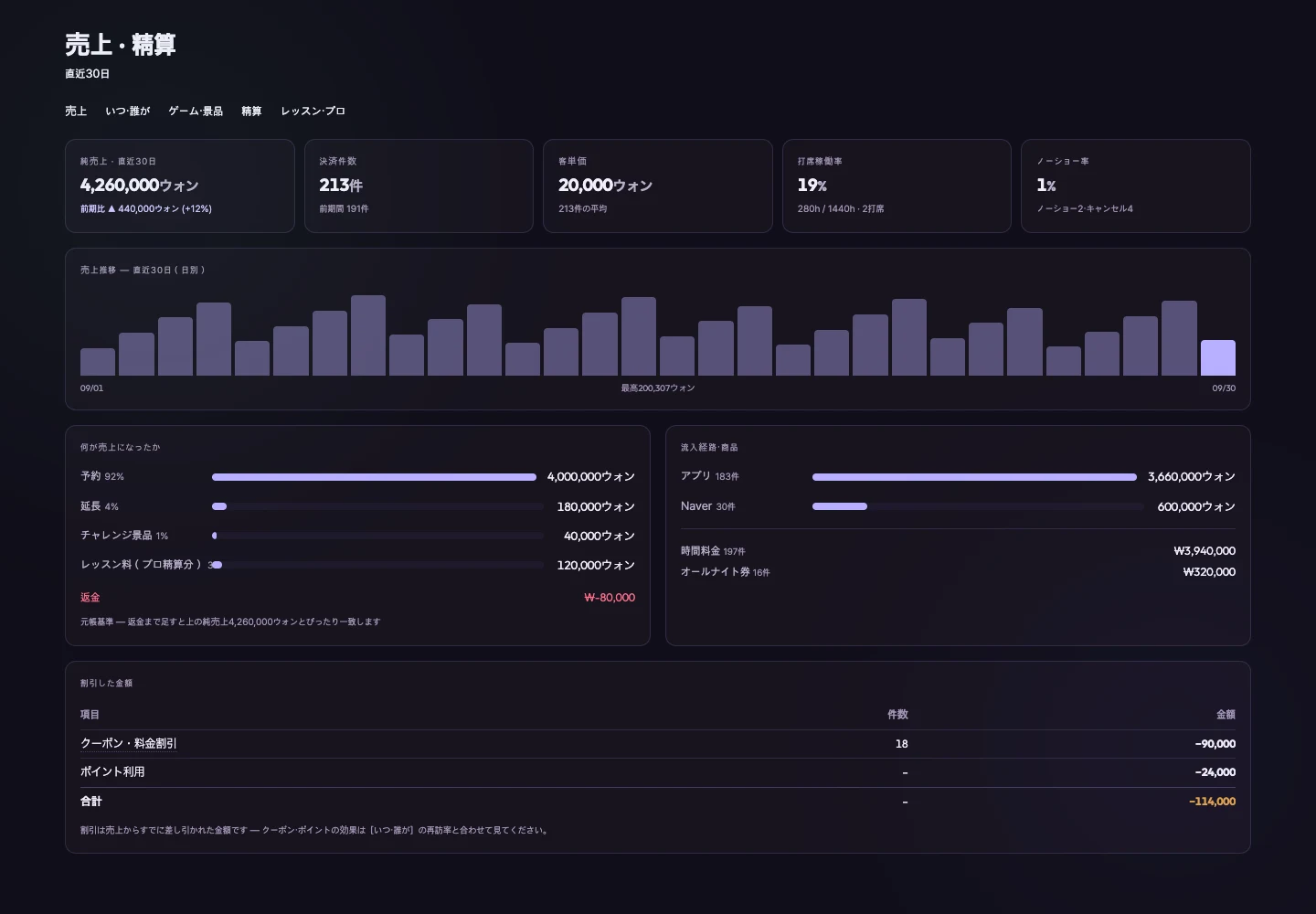This screenshot has height=914, width=1316.
Task: Select the チャレンジ景品 1% bar
Action: (377, 536)
